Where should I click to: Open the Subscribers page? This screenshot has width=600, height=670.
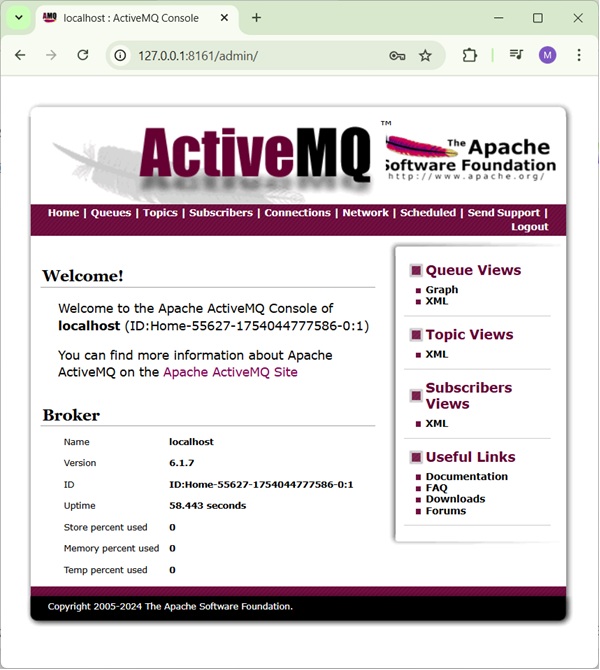pyautogui.click(x=221, y=213)
